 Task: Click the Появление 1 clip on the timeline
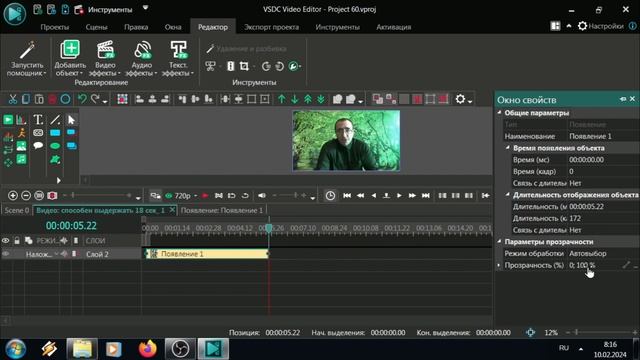click(207, 254)
